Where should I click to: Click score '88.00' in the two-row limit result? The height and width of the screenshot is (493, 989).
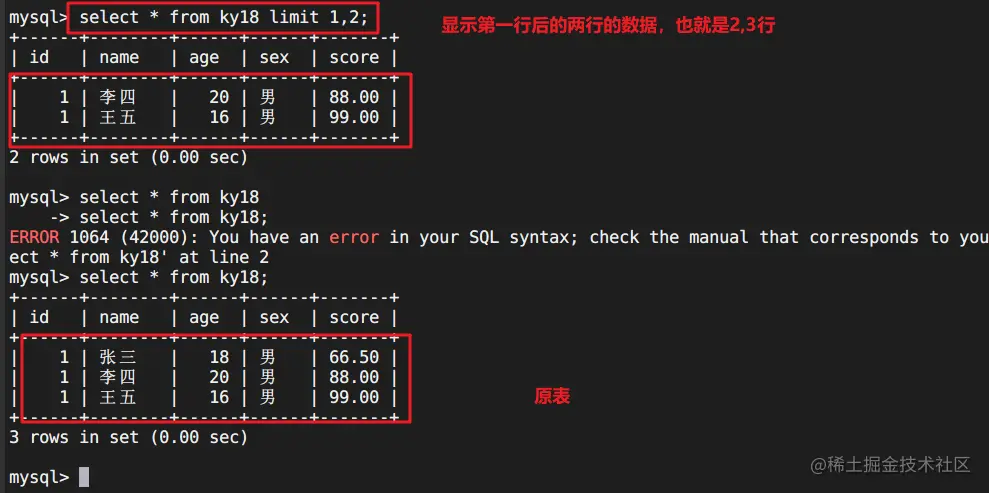354,97
